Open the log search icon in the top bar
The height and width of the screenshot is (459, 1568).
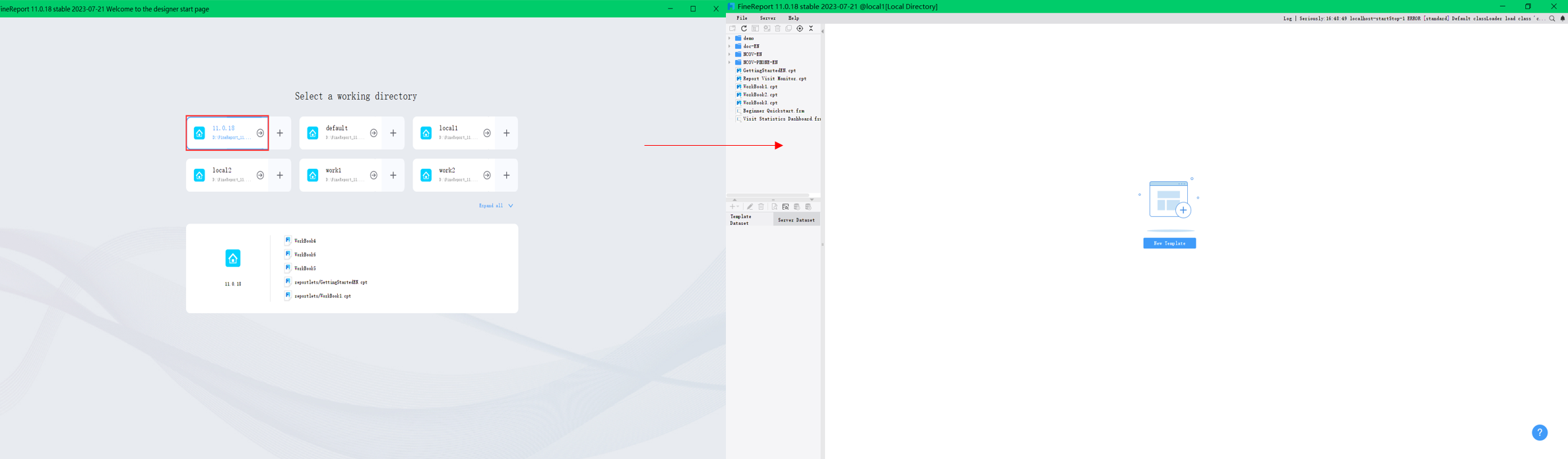point(1552,18)
